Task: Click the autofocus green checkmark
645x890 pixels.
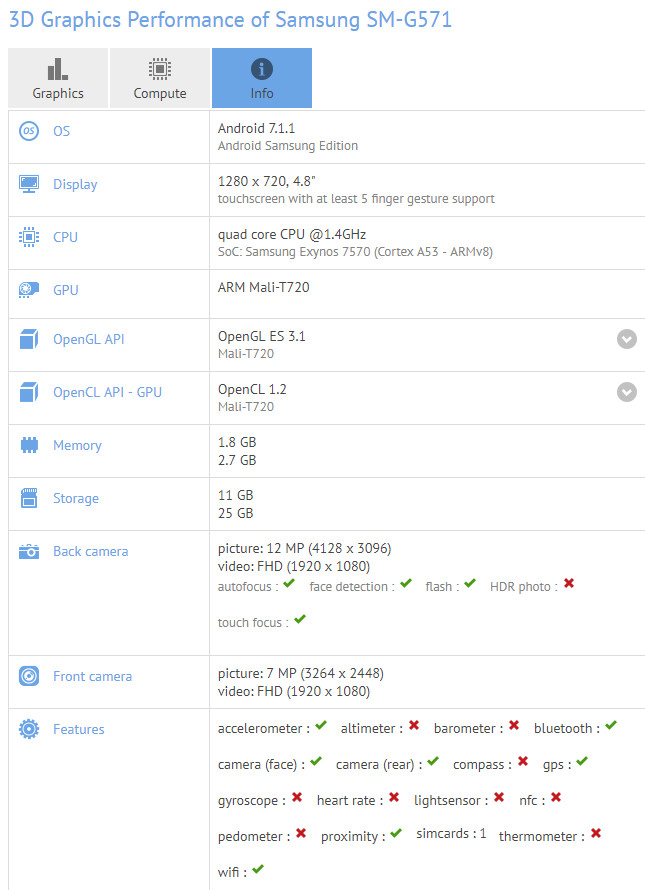Action: pos(289,584)
